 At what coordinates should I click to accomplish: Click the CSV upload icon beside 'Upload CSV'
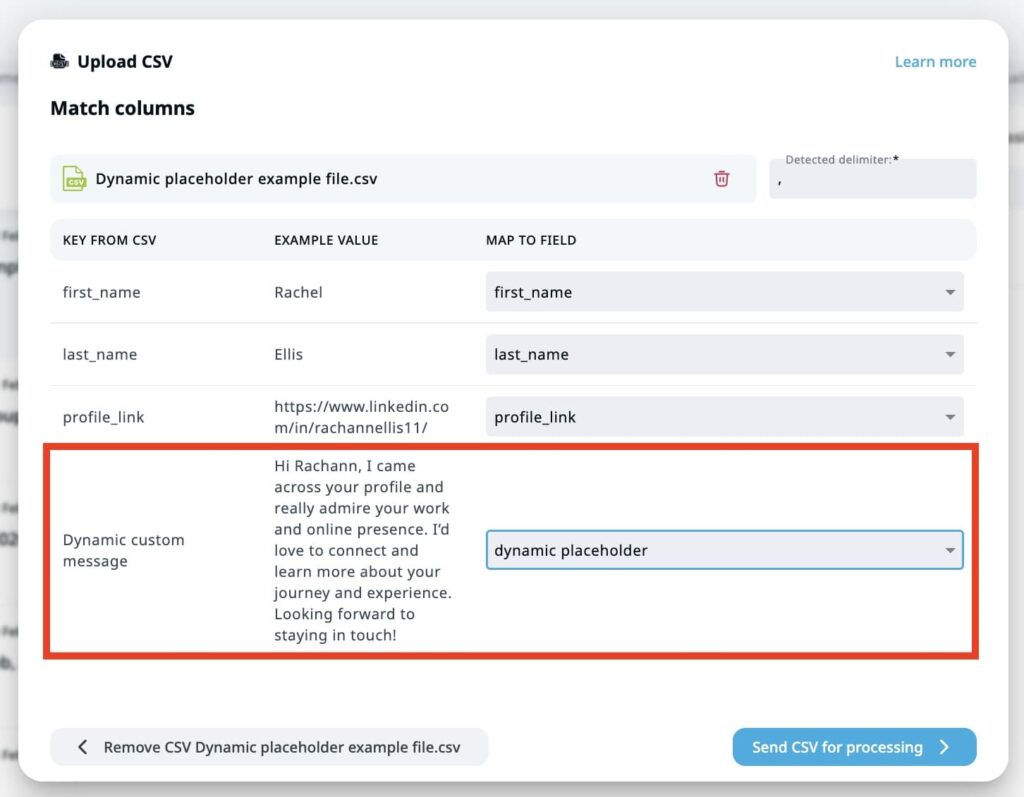tap(59, 61)
